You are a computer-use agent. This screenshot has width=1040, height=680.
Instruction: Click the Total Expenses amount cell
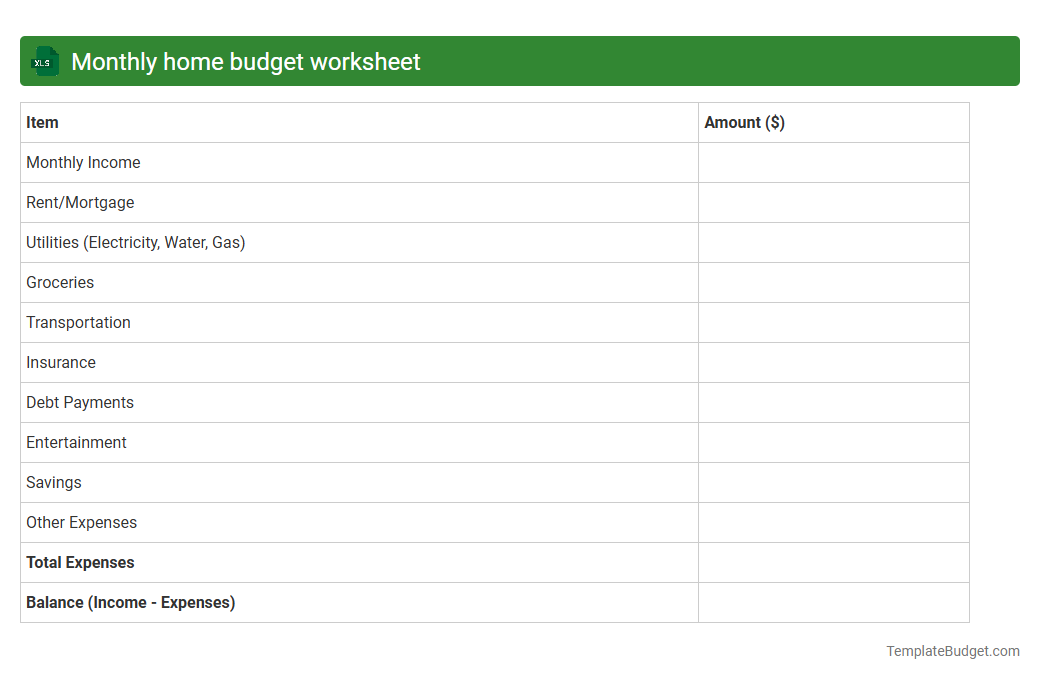(x=834, y=562)
